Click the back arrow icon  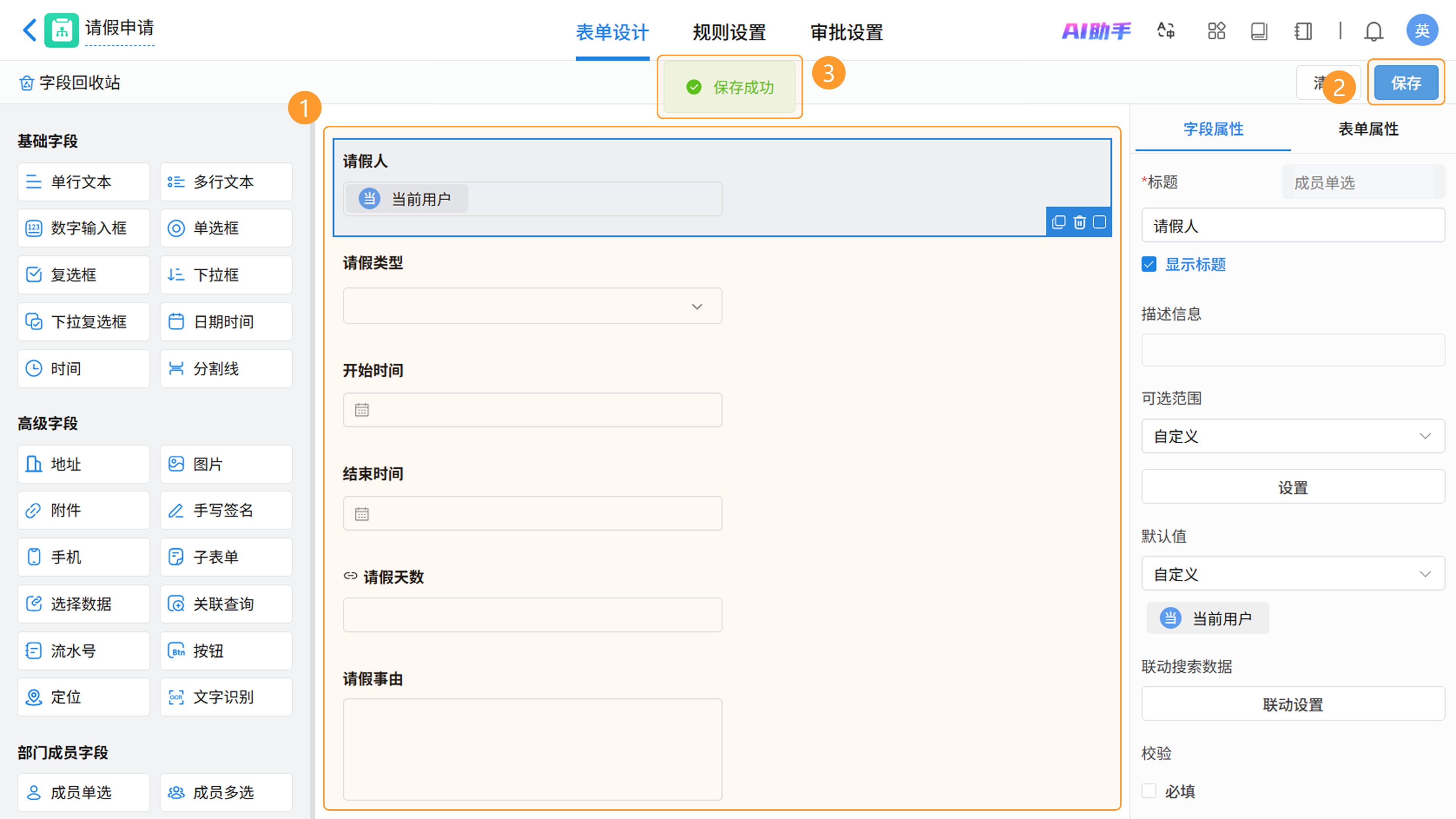coord(30,30)
